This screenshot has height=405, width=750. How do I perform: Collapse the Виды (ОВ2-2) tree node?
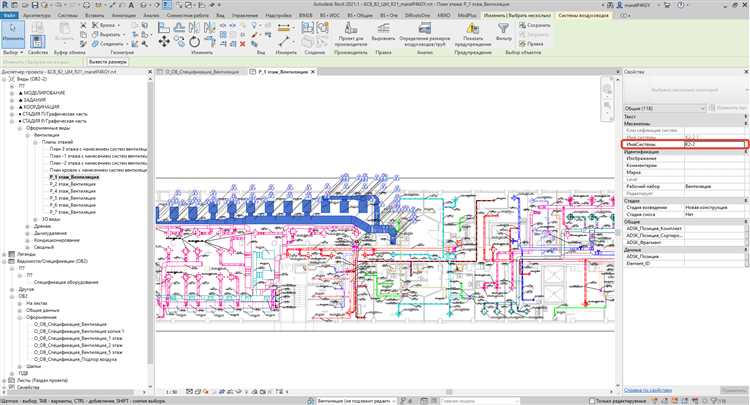click(4, 79)
